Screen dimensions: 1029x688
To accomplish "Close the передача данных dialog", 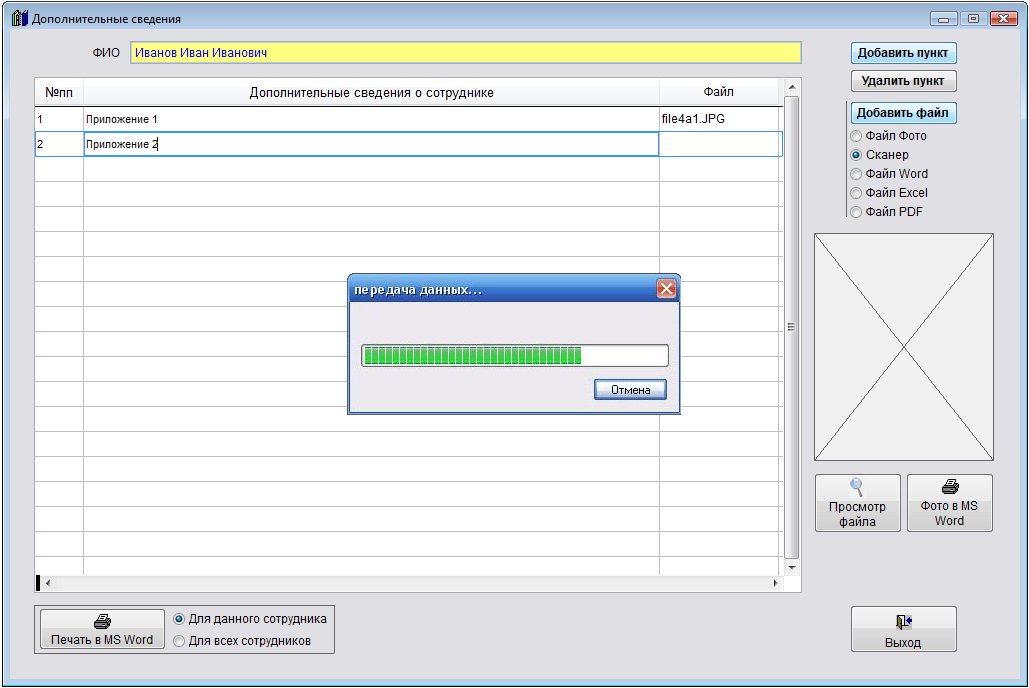I will [x=666, y=290].
